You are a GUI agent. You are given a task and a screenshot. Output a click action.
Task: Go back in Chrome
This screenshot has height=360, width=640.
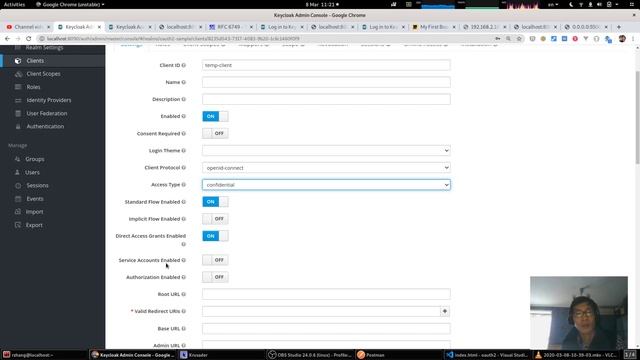pos(8,38)
